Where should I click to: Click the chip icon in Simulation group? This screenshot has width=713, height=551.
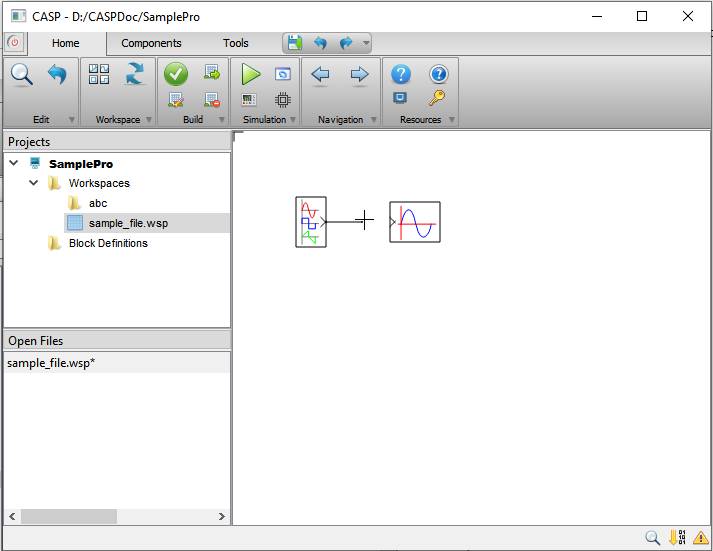pos(282,100)
